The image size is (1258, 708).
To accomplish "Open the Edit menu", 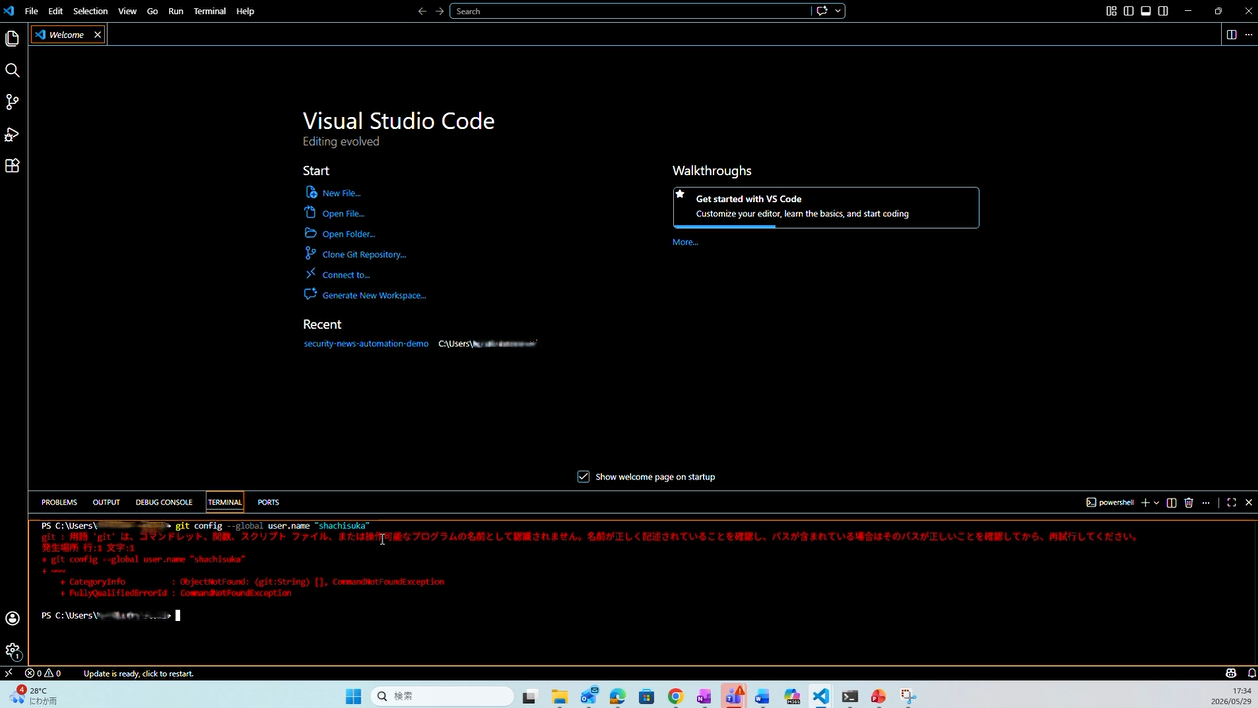I will click(55, 11).
